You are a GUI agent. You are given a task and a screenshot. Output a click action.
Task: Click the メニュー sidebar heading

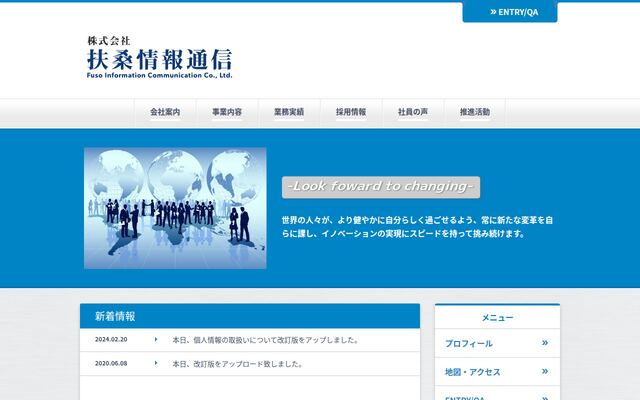pos(498,318)
